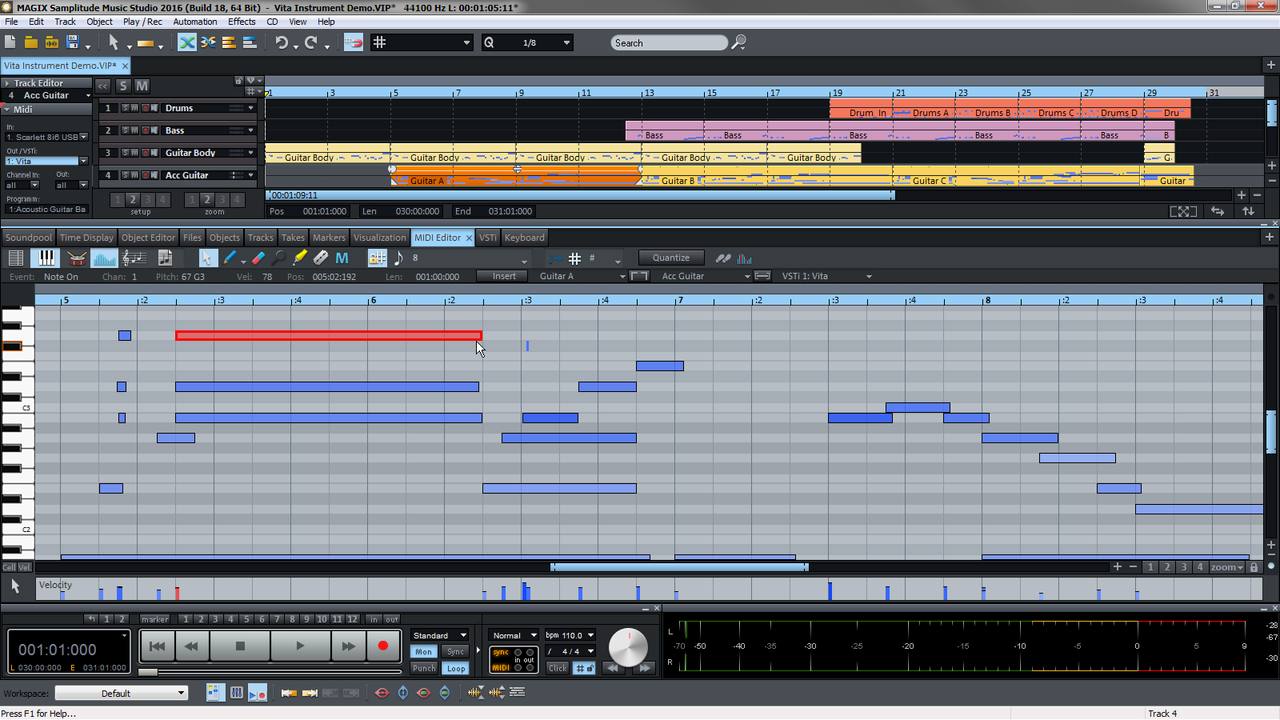Start playback with the play button

click(x=299, y=646)
